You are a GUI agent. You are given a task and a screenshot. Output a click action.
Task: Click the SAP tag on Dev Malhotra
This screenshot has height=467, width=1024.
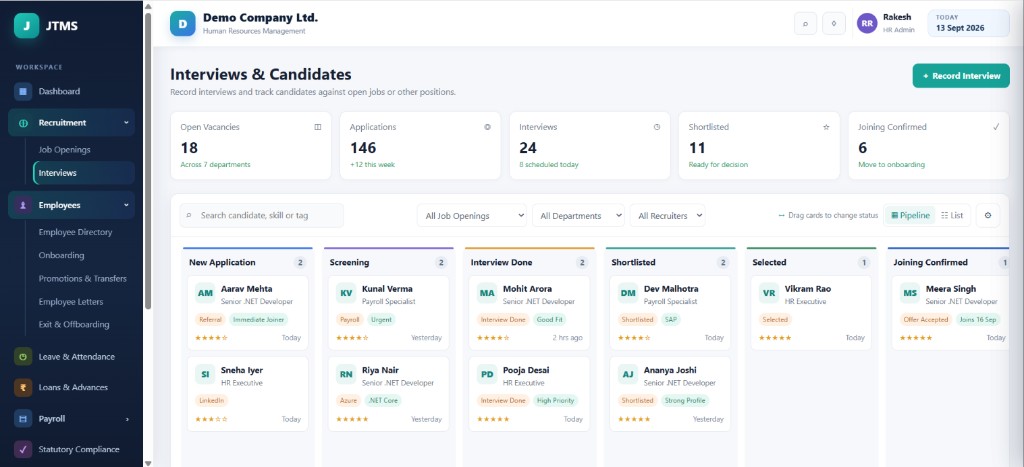click(x=671, y=320)
